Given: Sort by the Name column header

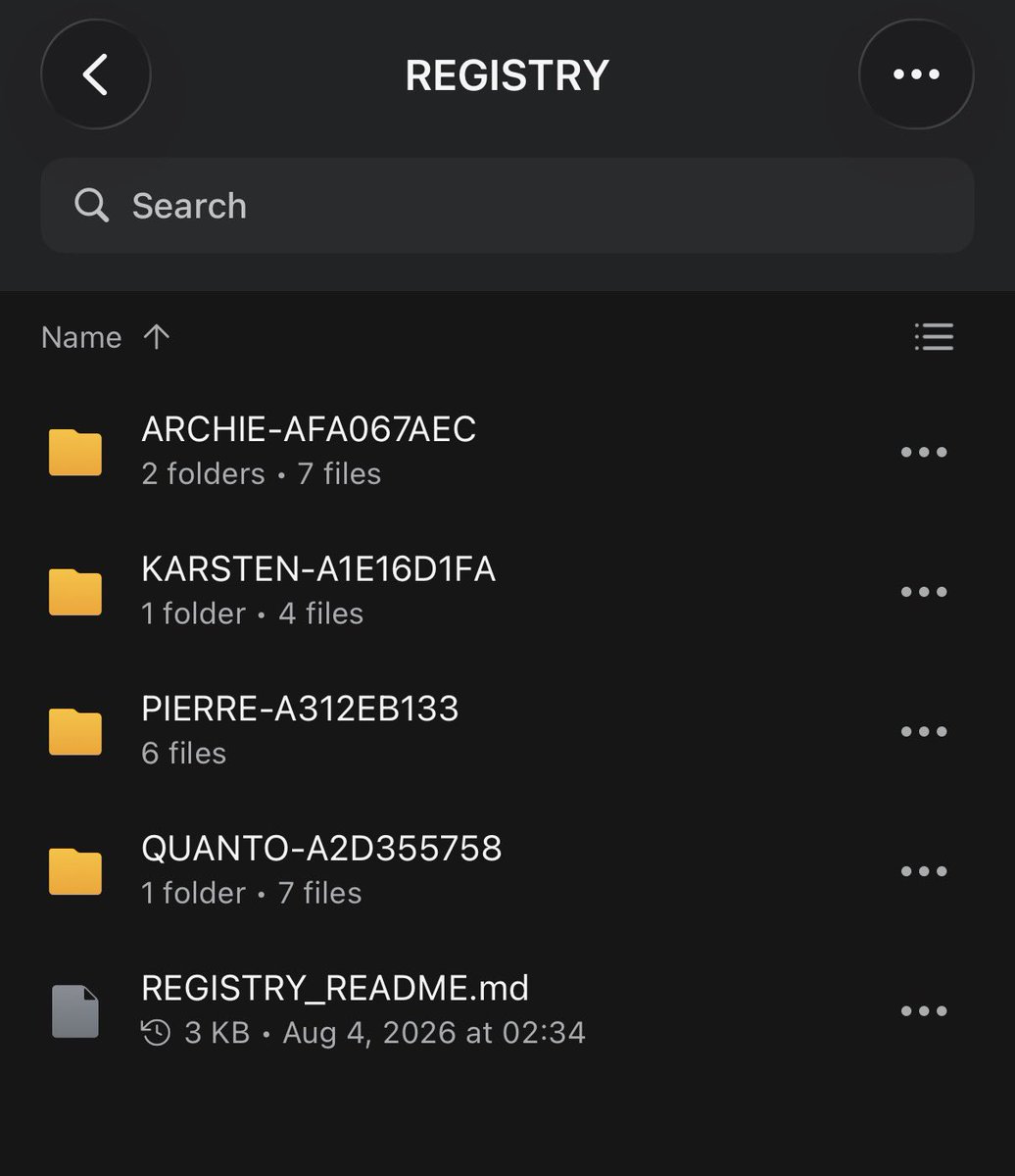Looking at the screenshot, I should [81, 337].
